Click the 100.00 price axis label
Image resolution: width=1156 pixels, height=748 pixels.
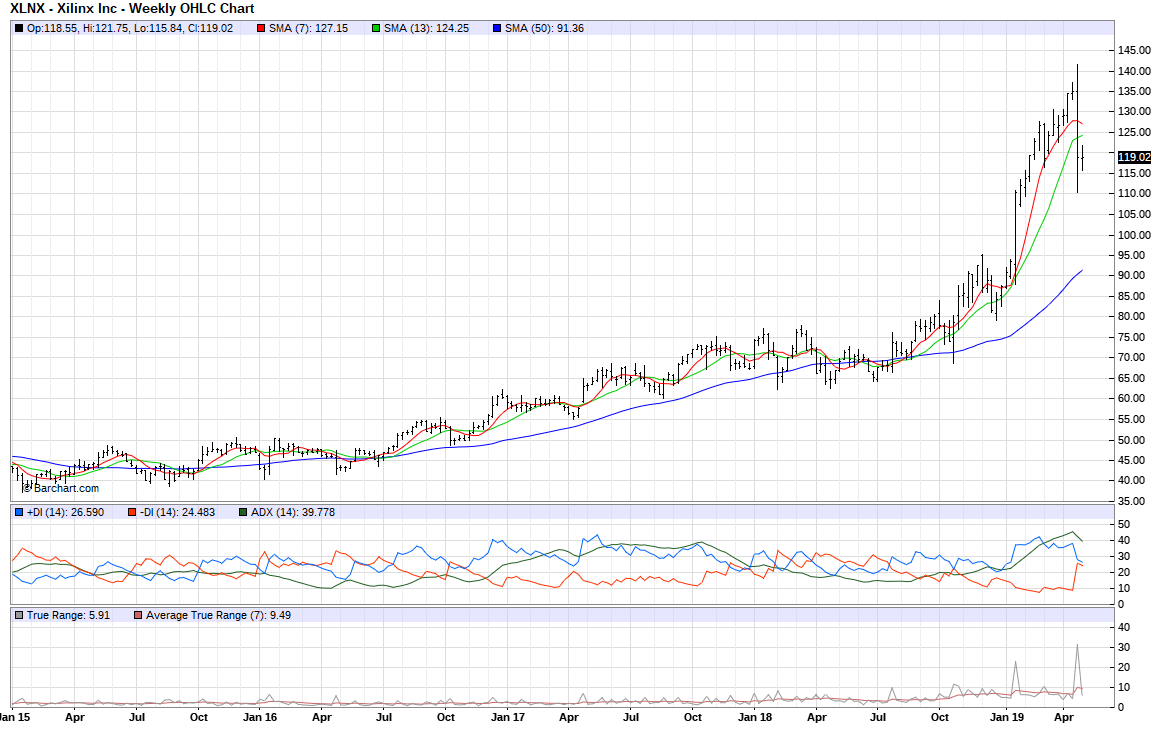1134,235
